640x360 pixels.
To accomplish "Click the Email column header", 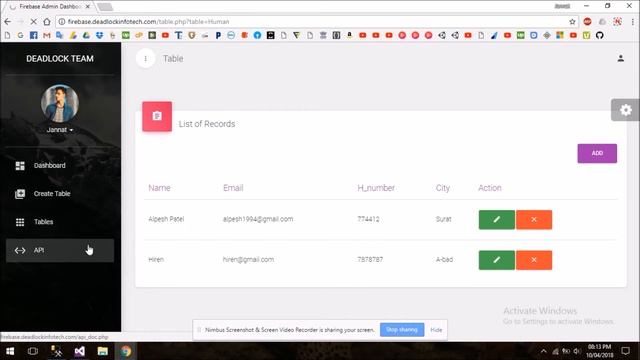I will coord(233,188).
